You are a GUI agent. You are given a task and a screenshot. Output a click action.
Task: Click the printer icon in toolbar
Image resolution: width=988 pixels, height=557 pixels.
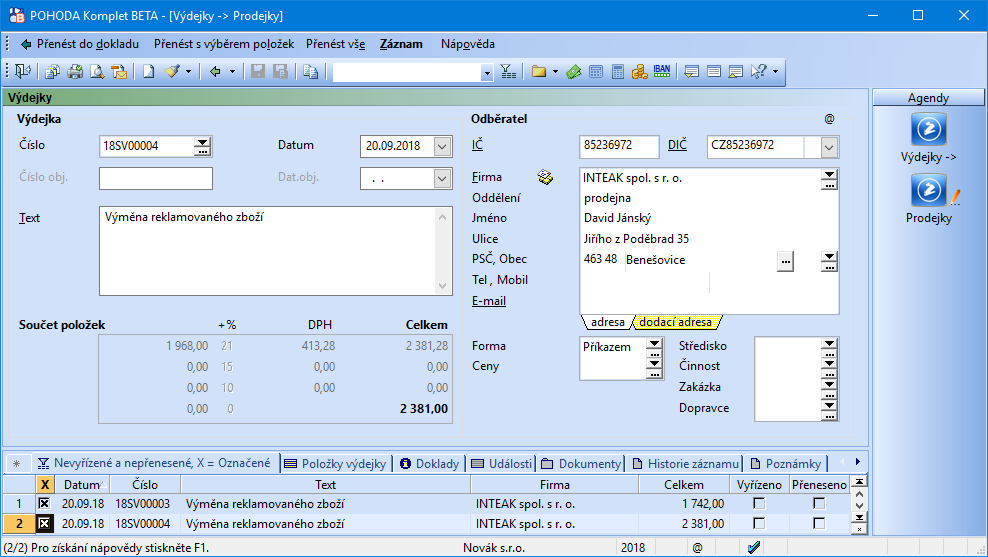click(75, 72)
